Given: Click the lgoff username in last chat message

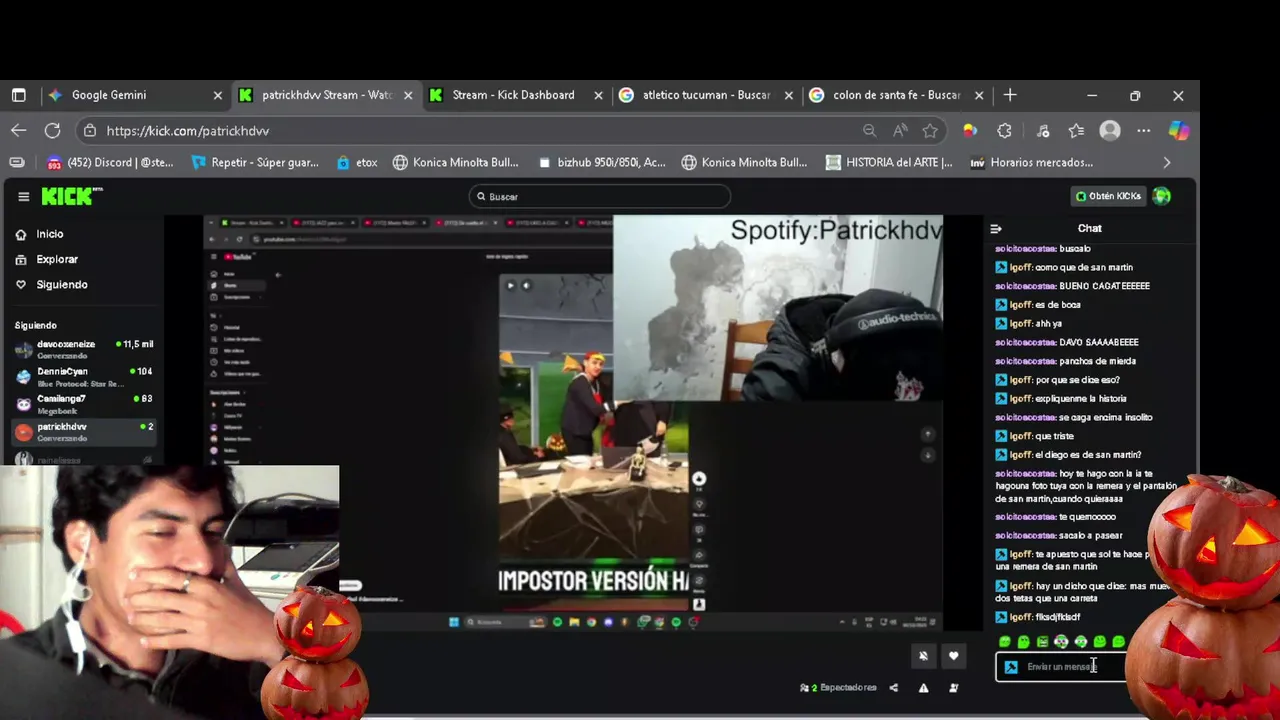Looking at the screenshot, I should [x=1020, y=617].
